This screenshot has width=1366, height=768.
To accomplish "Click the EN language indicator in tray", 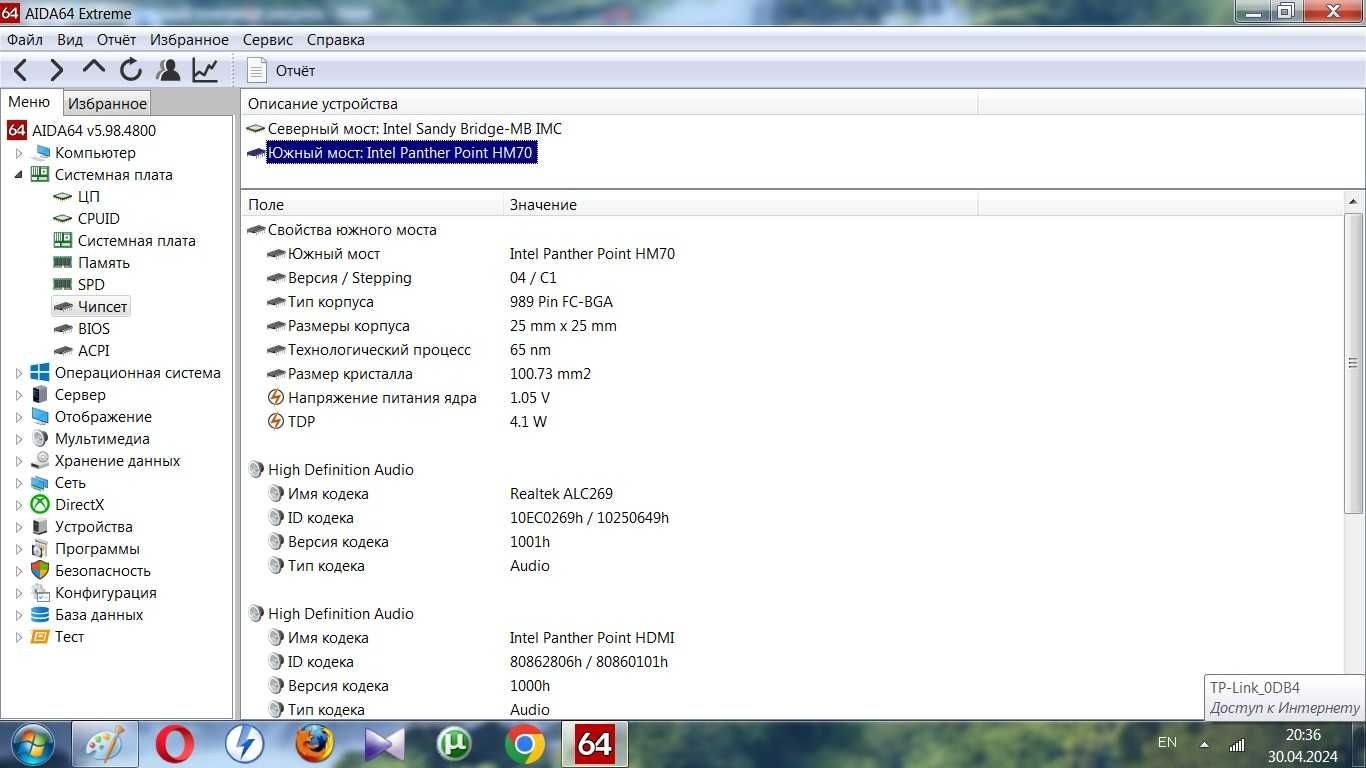I will click(1167, 742).
